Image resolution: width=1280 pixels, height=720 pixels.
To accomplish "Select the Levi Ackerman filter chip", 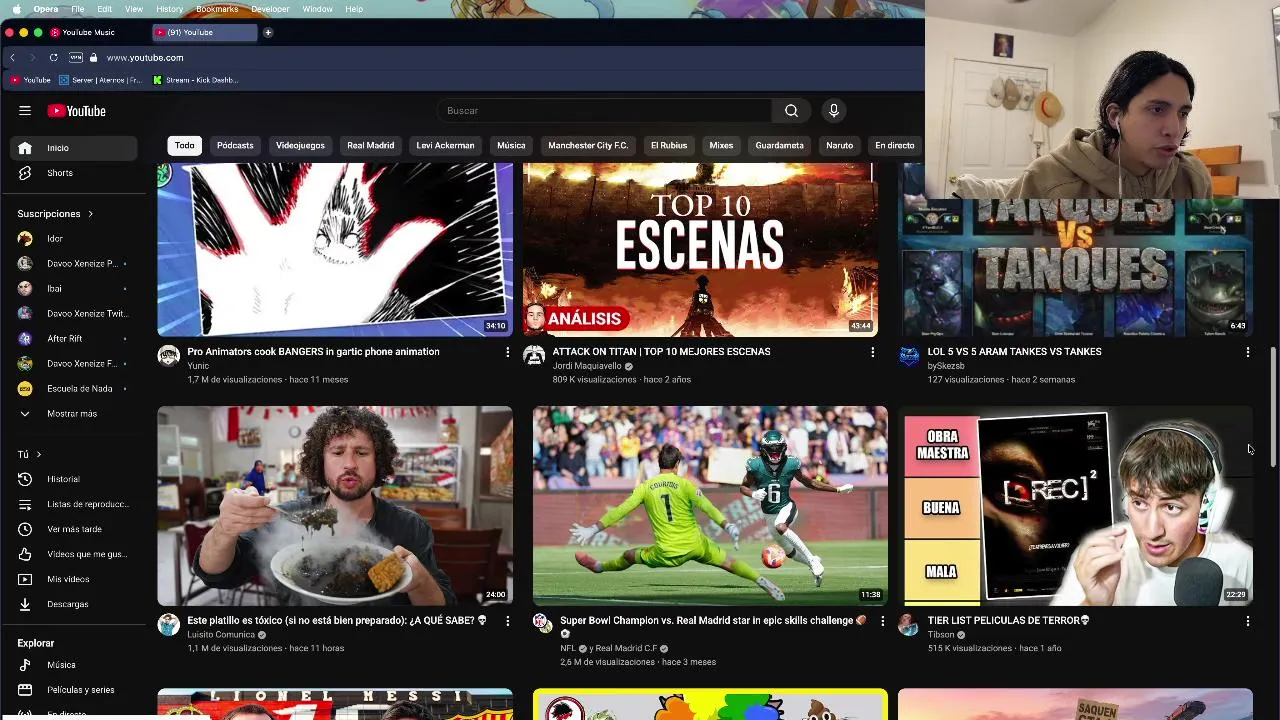I will pyautogui.click(x=445, y=146).
